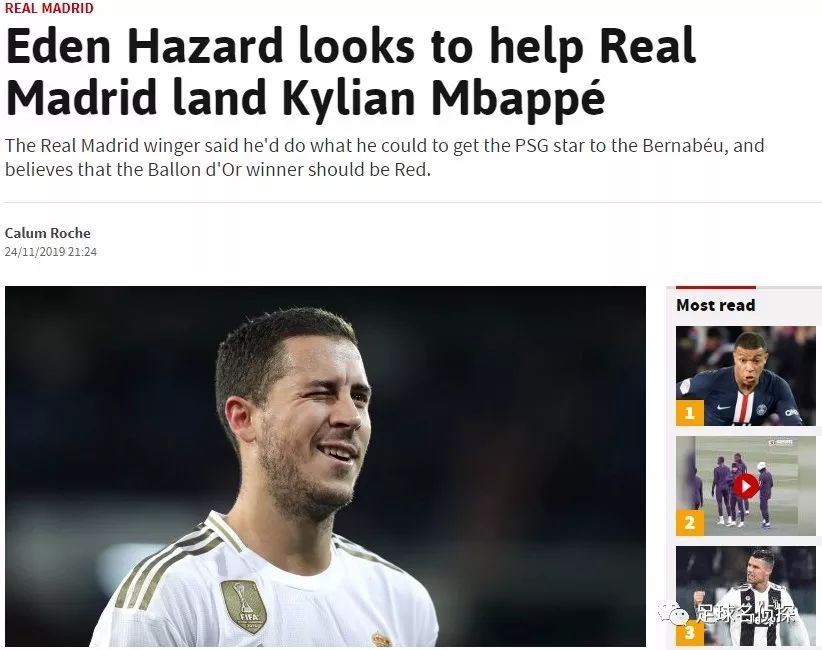Screen dimensions: 822x650
Task: Click the Real Madrid crest on the jersey
Action: pos(382,640)
